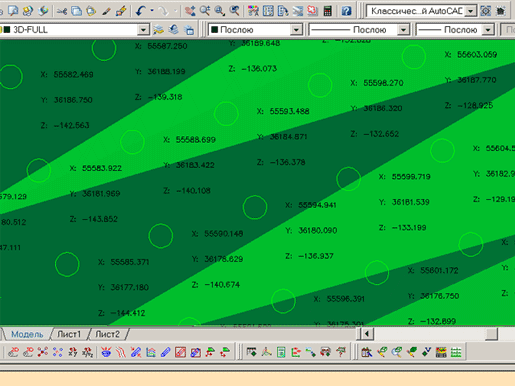Open the undo history dropdown arrow

pos(152,11)
